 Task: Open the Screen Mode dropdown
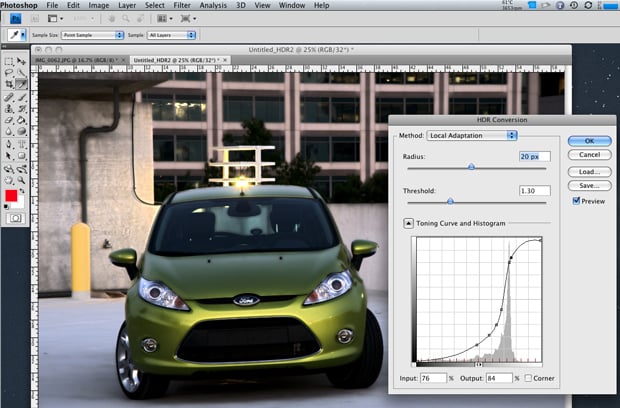[188, 19]
